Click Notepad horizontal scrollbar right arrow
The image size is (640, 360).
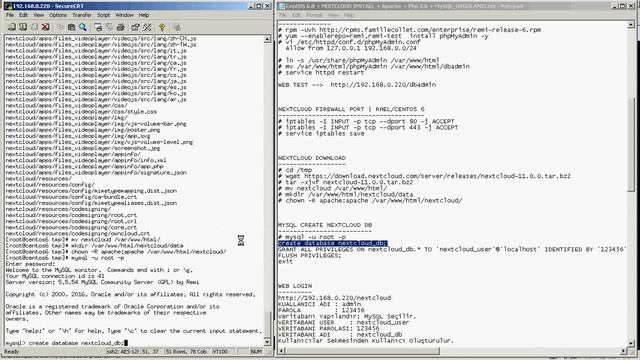[623, 351]
